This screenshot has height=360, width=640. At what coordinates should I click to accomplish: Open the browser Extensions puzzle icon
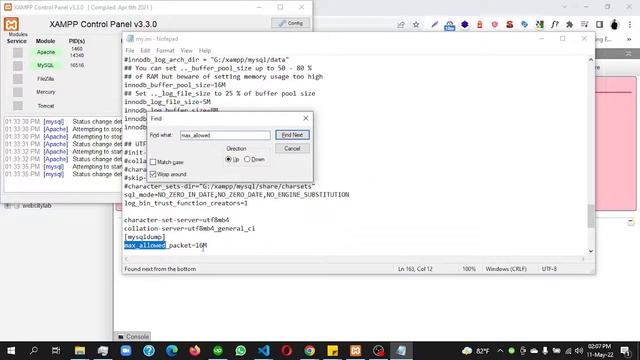click(569, 25)
